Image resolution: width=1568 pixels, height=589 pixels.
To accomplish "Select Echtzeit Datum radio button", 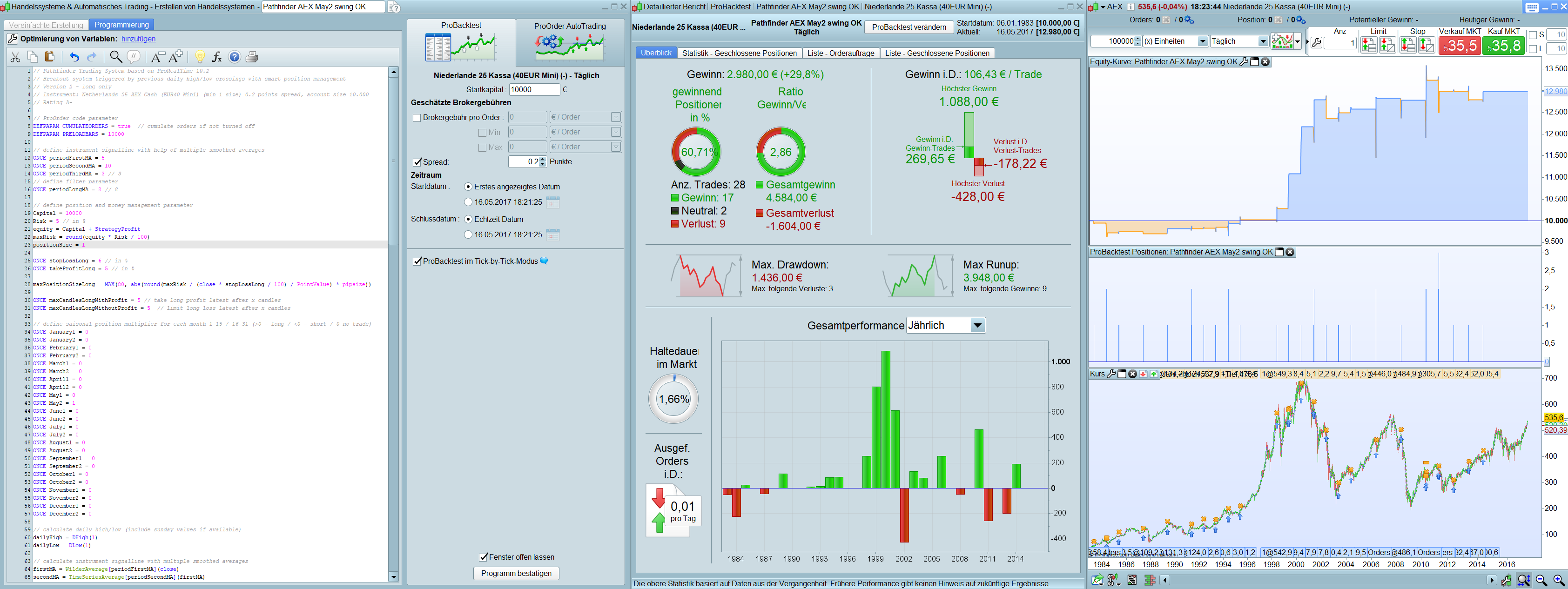I will (x=468, y=219).
